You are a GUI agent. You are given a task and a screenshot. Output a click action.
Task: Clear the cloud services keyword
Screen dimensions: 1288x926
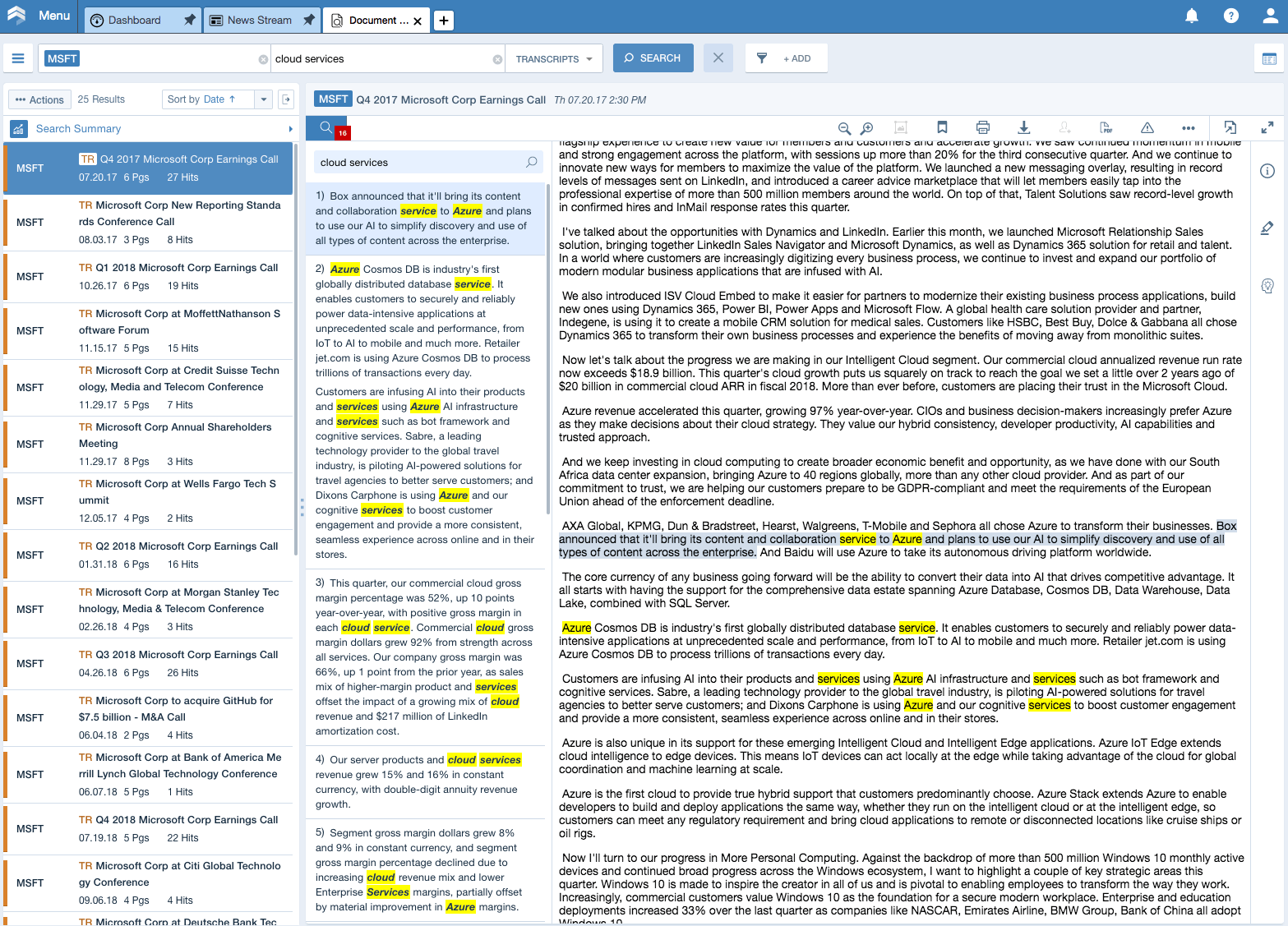click(x=497, y=59)
